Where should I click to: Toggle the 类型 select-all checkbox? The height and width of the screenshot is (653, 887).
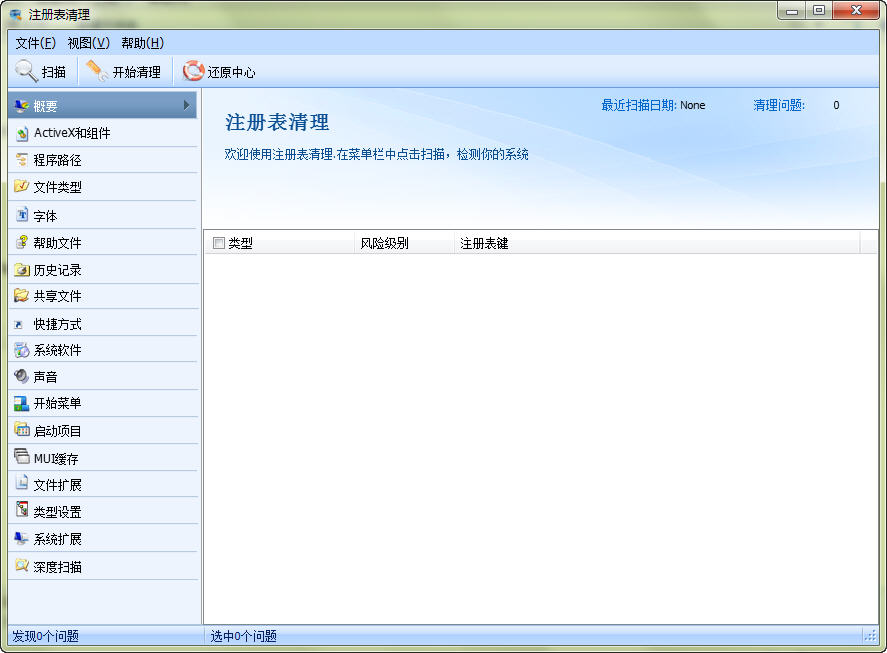[219, 243]
